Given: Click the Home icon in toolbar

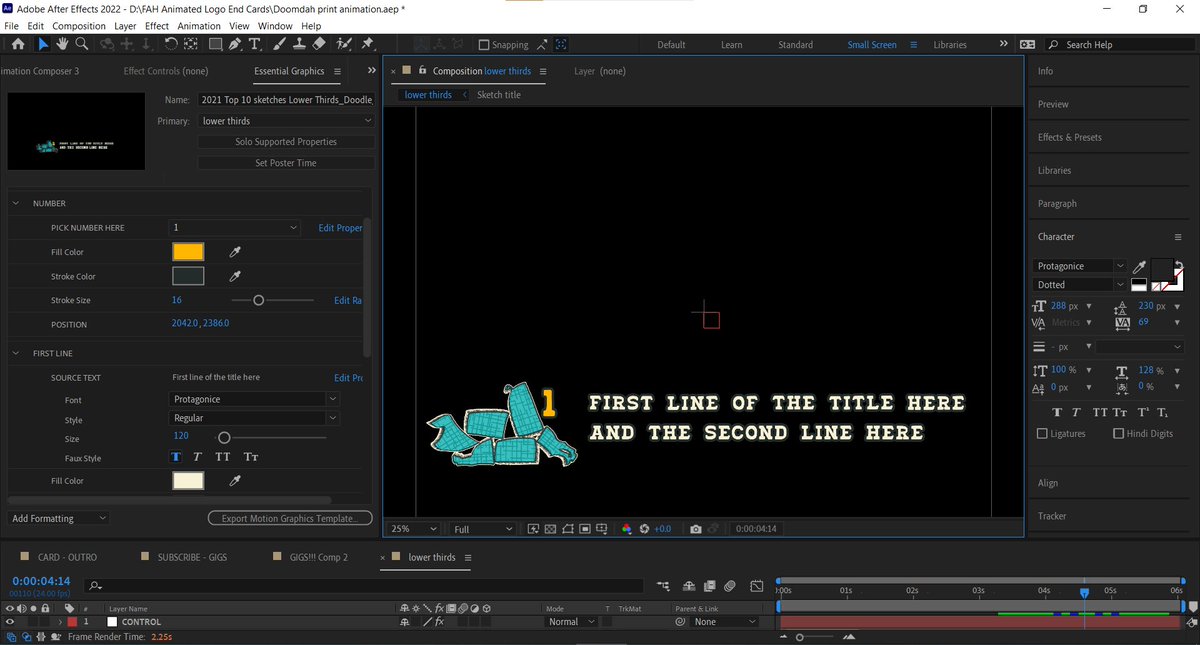Looking at the screenshot, I should click(x=17, y=44).
